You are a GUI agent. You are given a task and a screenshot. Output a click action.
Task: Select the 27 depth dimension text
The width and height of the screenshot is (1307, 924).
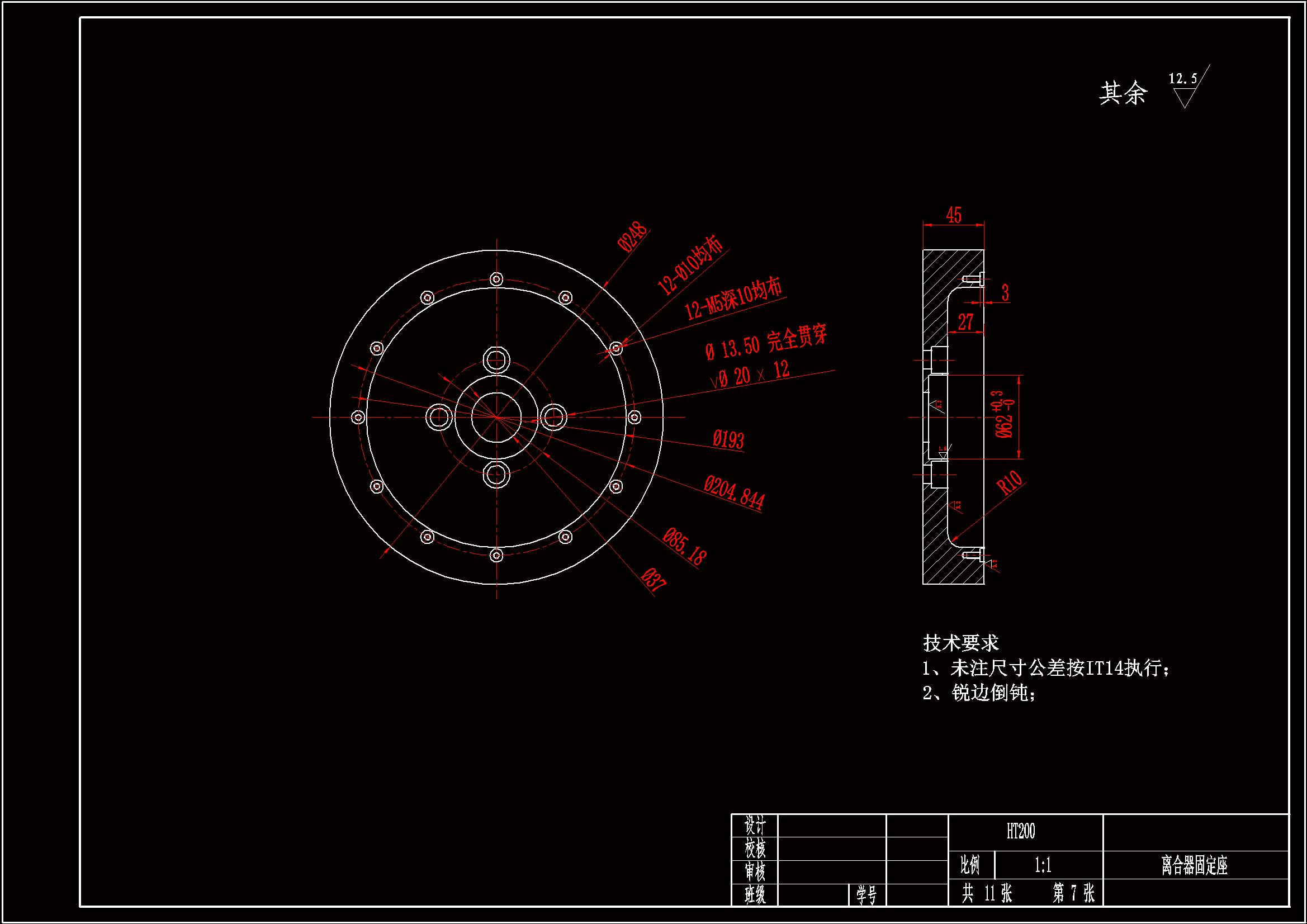tap(965, 322)
